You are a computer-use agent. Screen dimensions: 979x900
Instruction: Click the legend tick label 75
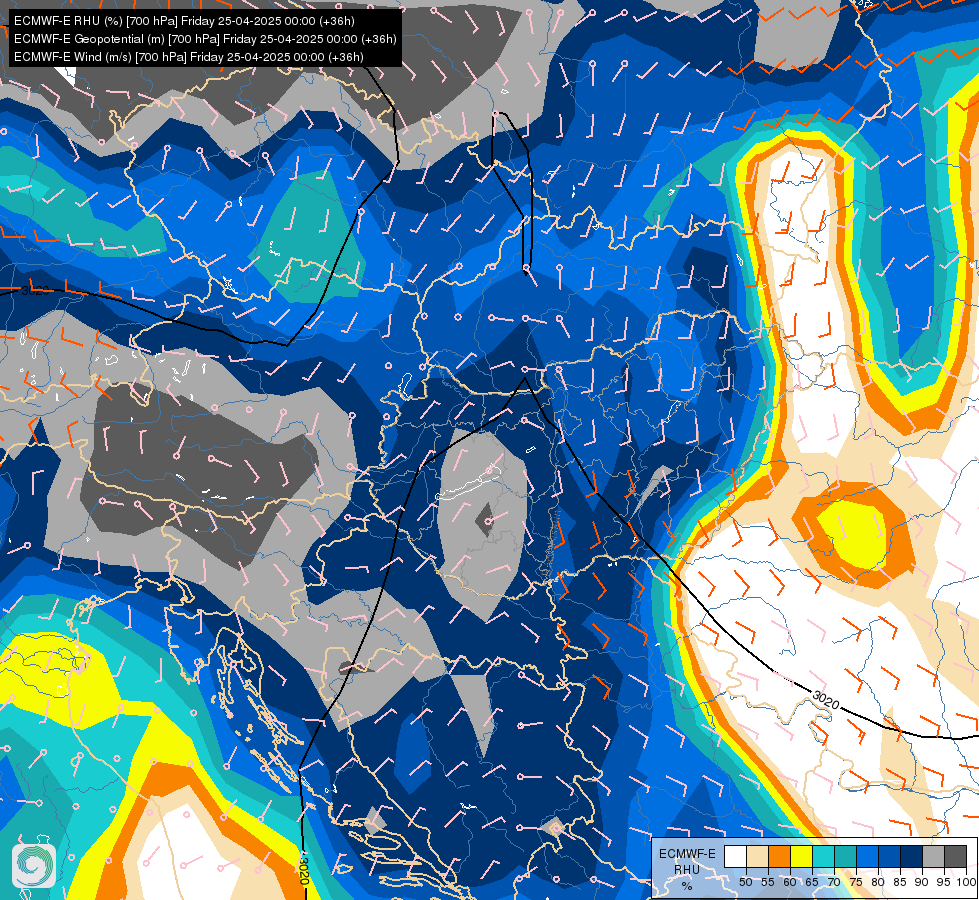(856, 882)
